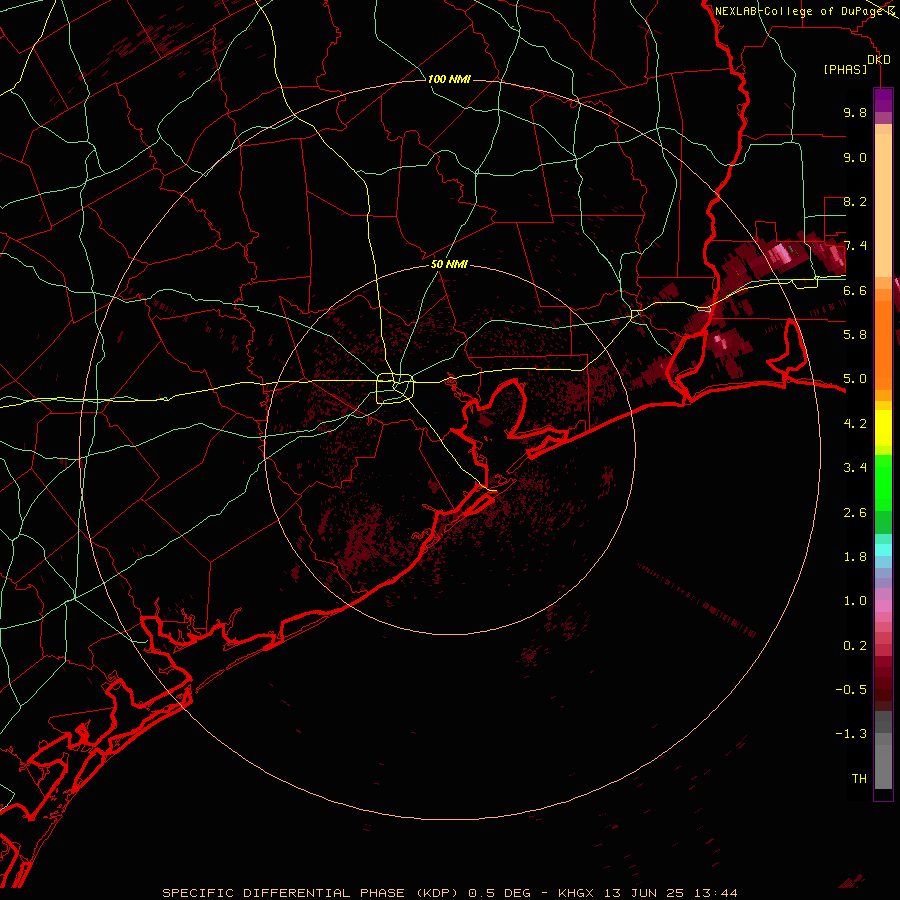Pick the orange band of the color bar
The width and height of the screenshot is (900, 900).
click(x=883, y=344)
